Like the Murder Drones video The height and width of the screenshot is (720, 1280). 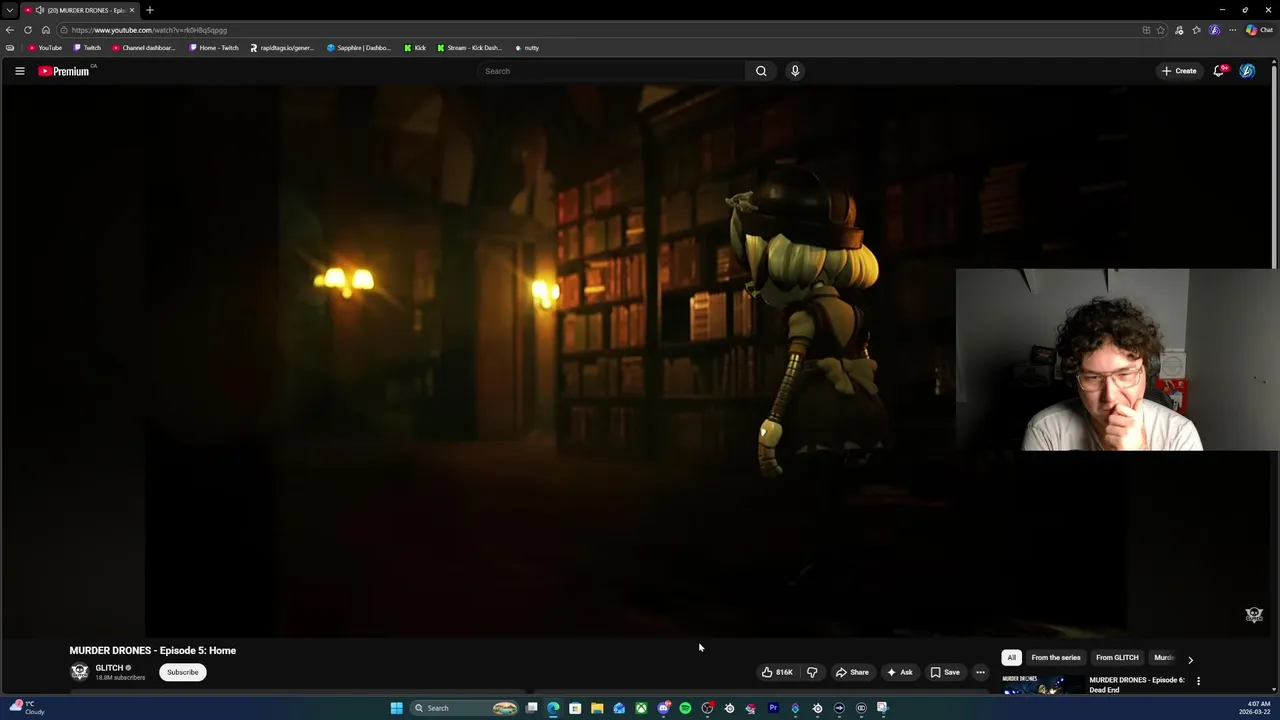coord(777,672)
